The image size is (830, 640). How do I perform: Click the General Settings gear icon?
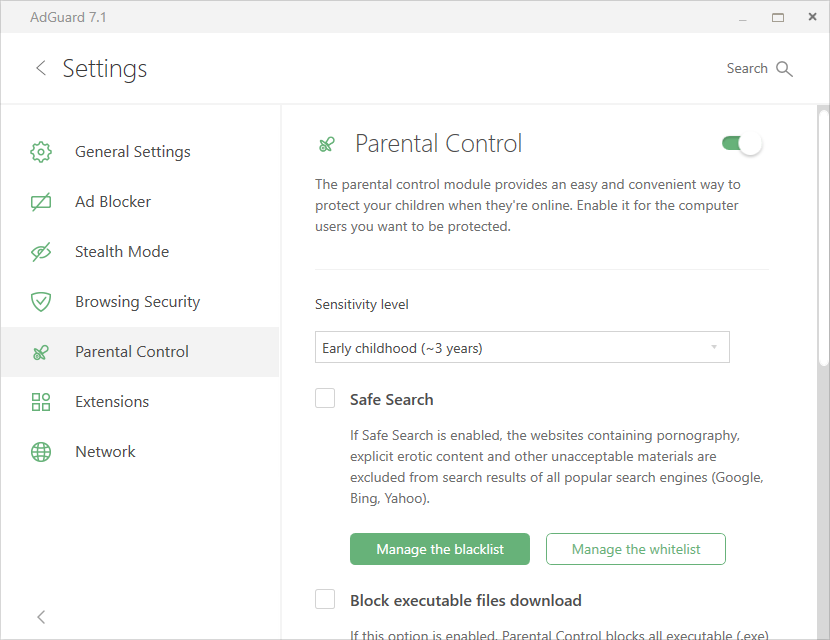(x=41, y=152)
